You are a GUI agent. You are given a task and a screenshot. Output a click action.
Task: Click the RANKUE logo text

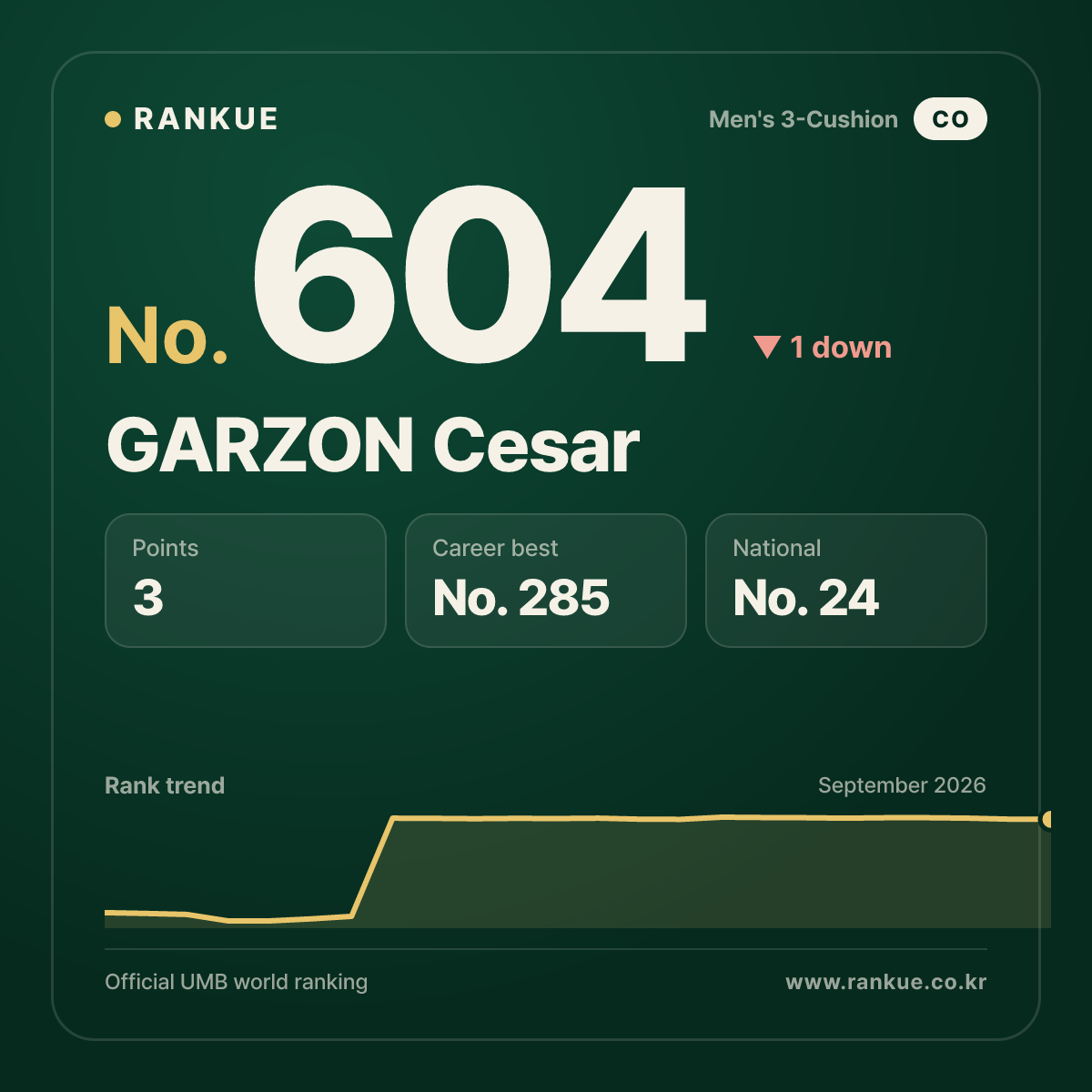pyautogui.click(x=206, y=119)
